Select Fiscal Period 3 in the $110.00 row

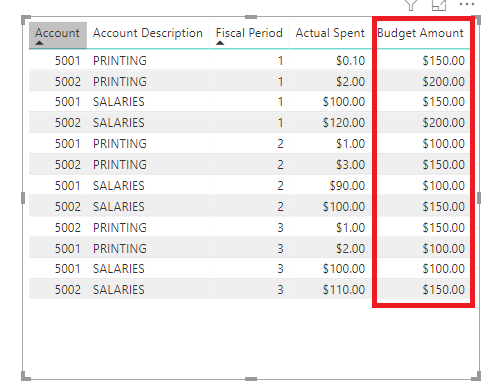click(281, 290)
